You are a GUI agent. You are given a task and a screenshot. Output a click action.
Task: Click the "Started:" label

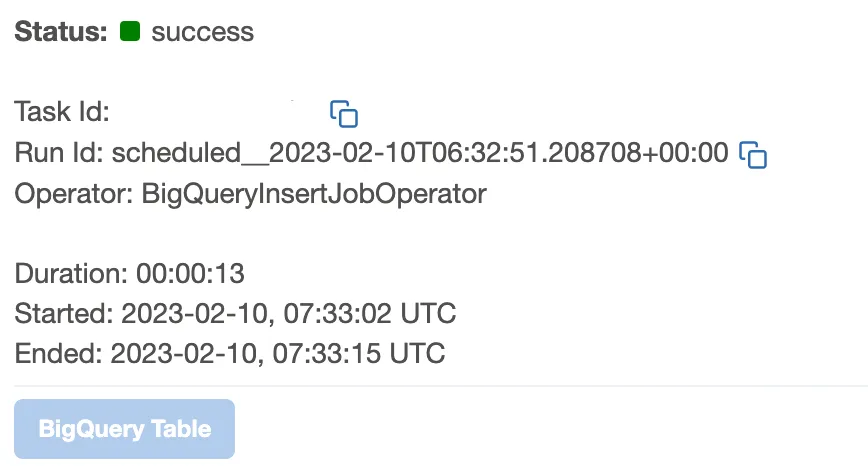click(62, 313)
